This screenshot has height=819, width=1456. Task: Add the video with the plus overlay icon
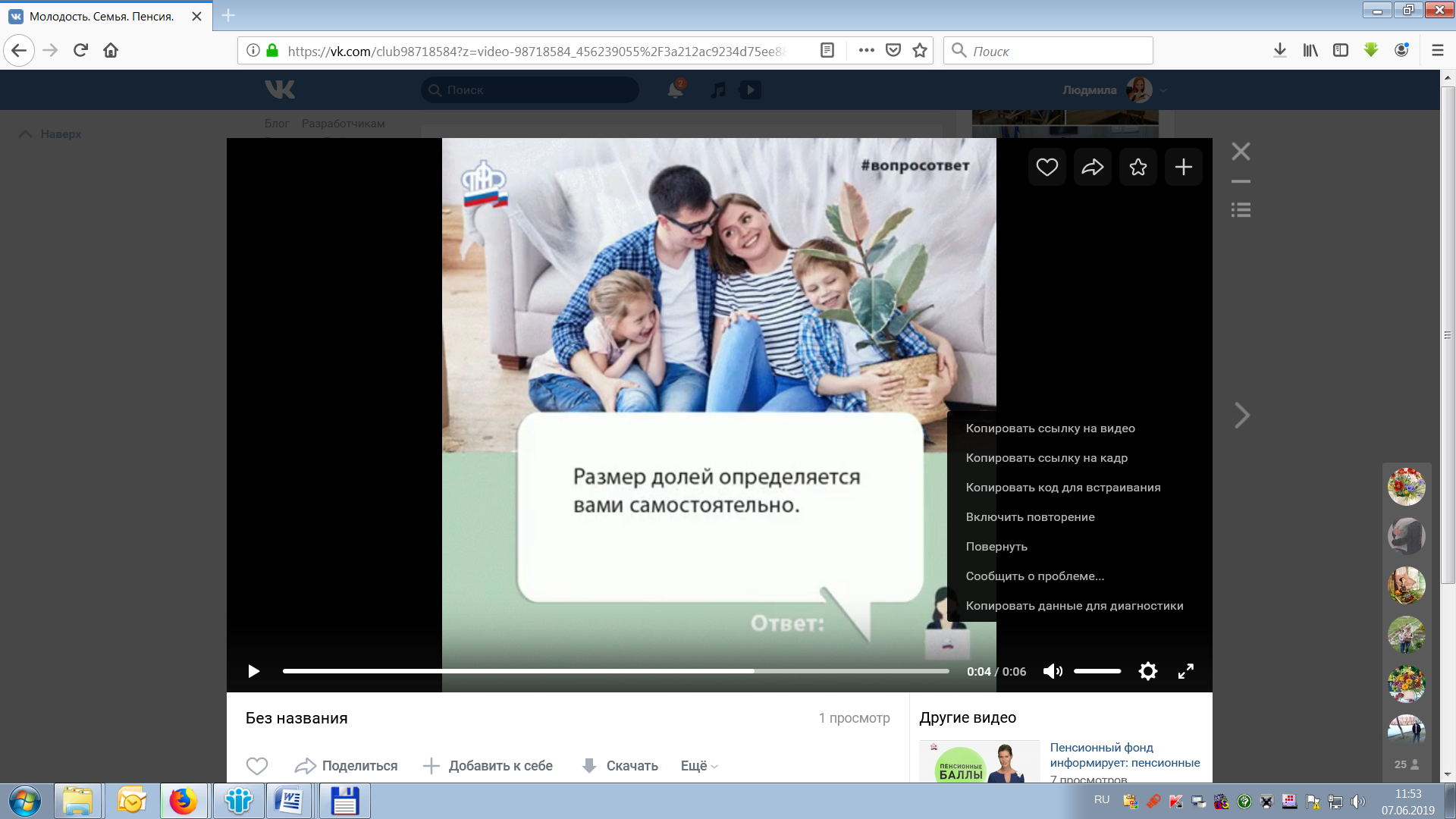(x=1183, y=167)
